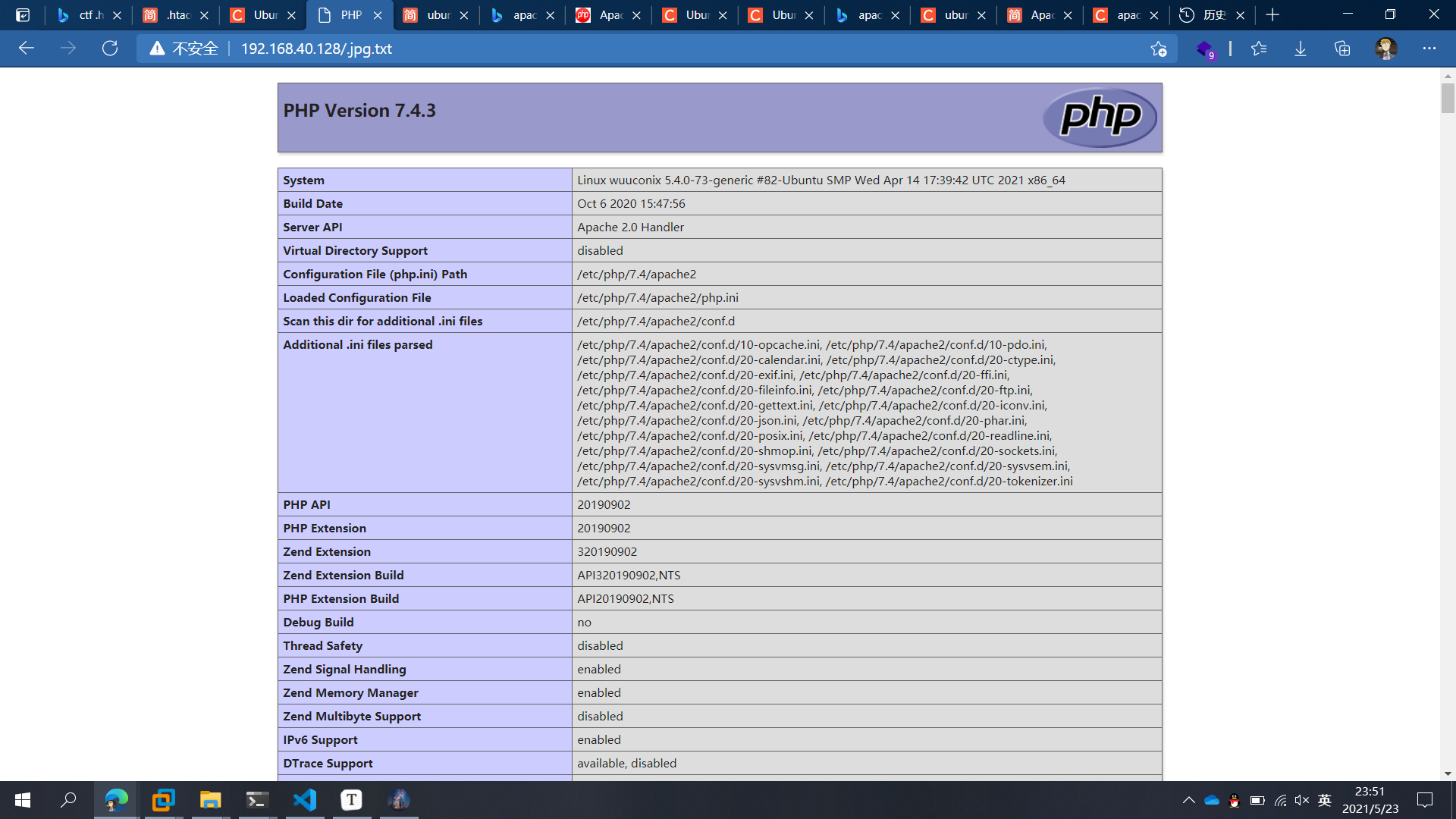Image resolution: width=1456 pixels, height=819 pixels.
Task: Add this page to favorites star
Action: point(1158,49)
